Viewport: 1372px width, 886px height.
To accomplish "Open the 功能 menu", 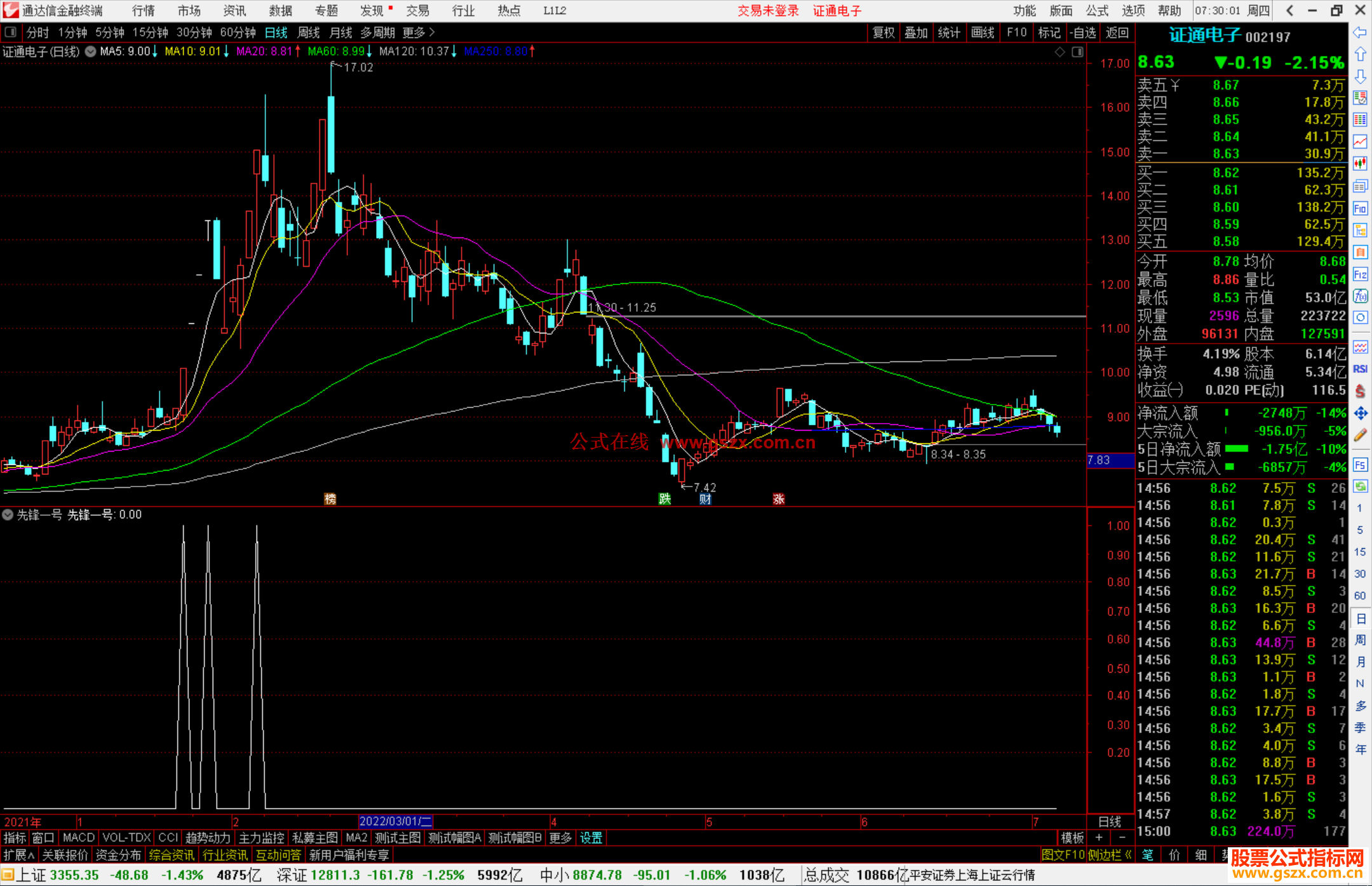I will click(x=1025, y=11).
